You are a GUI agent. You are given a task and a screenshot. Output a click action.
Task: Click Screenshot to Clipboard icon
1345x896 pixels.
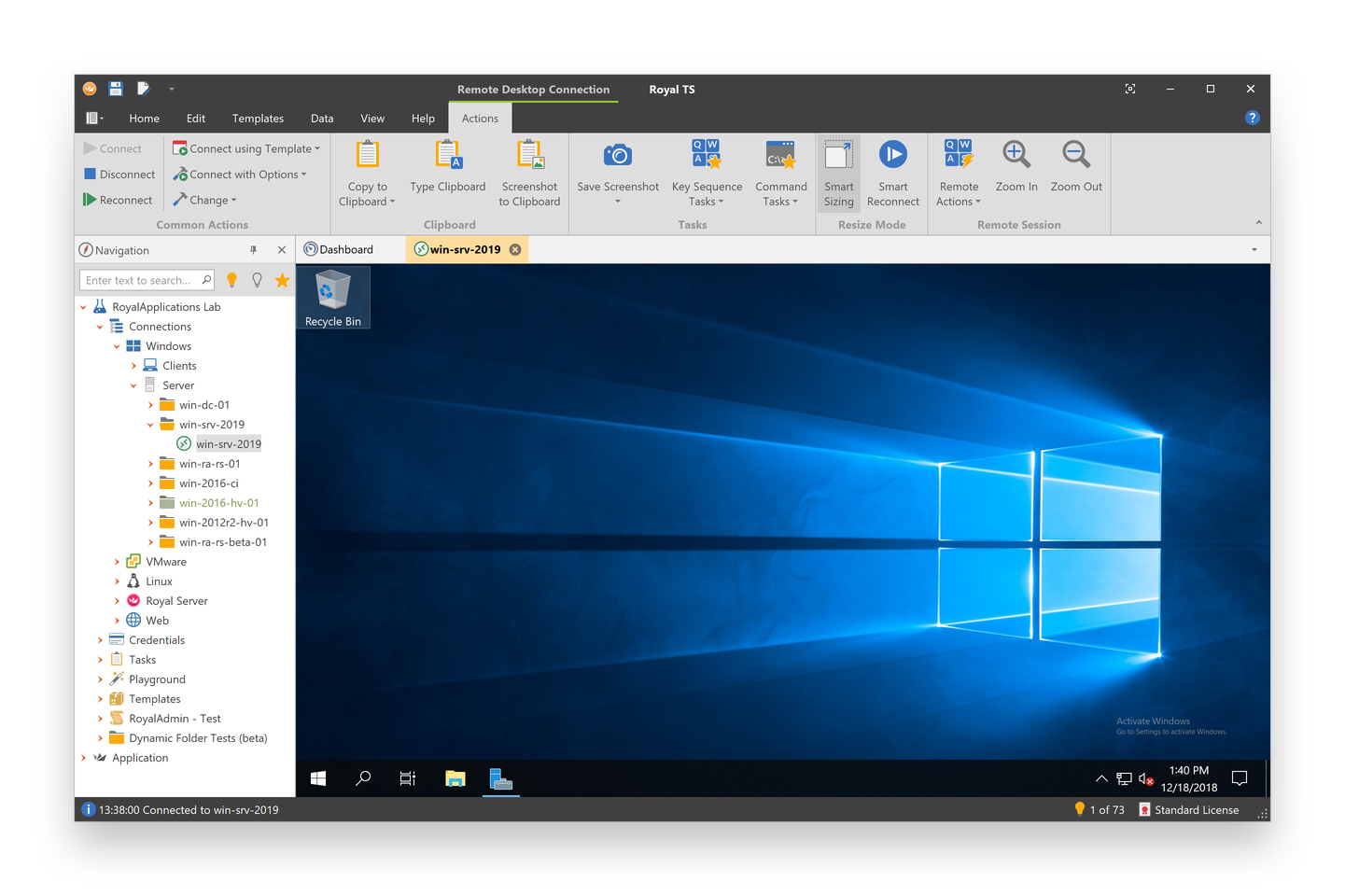click(x=529, y=156)
